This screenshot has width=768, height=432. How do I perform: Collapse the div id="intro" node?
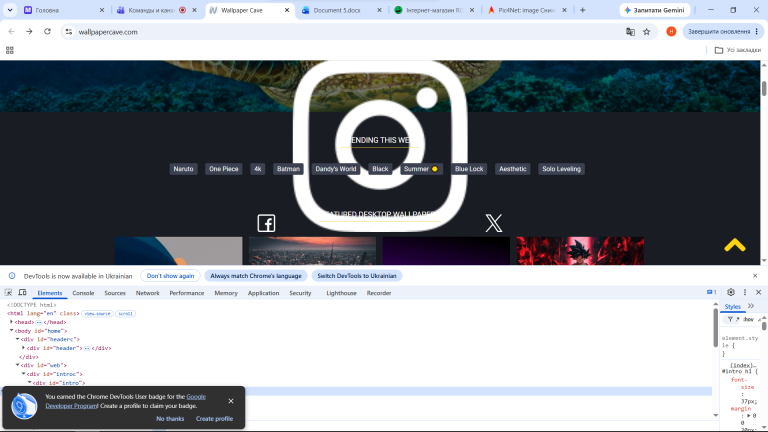tap(29, 383)
